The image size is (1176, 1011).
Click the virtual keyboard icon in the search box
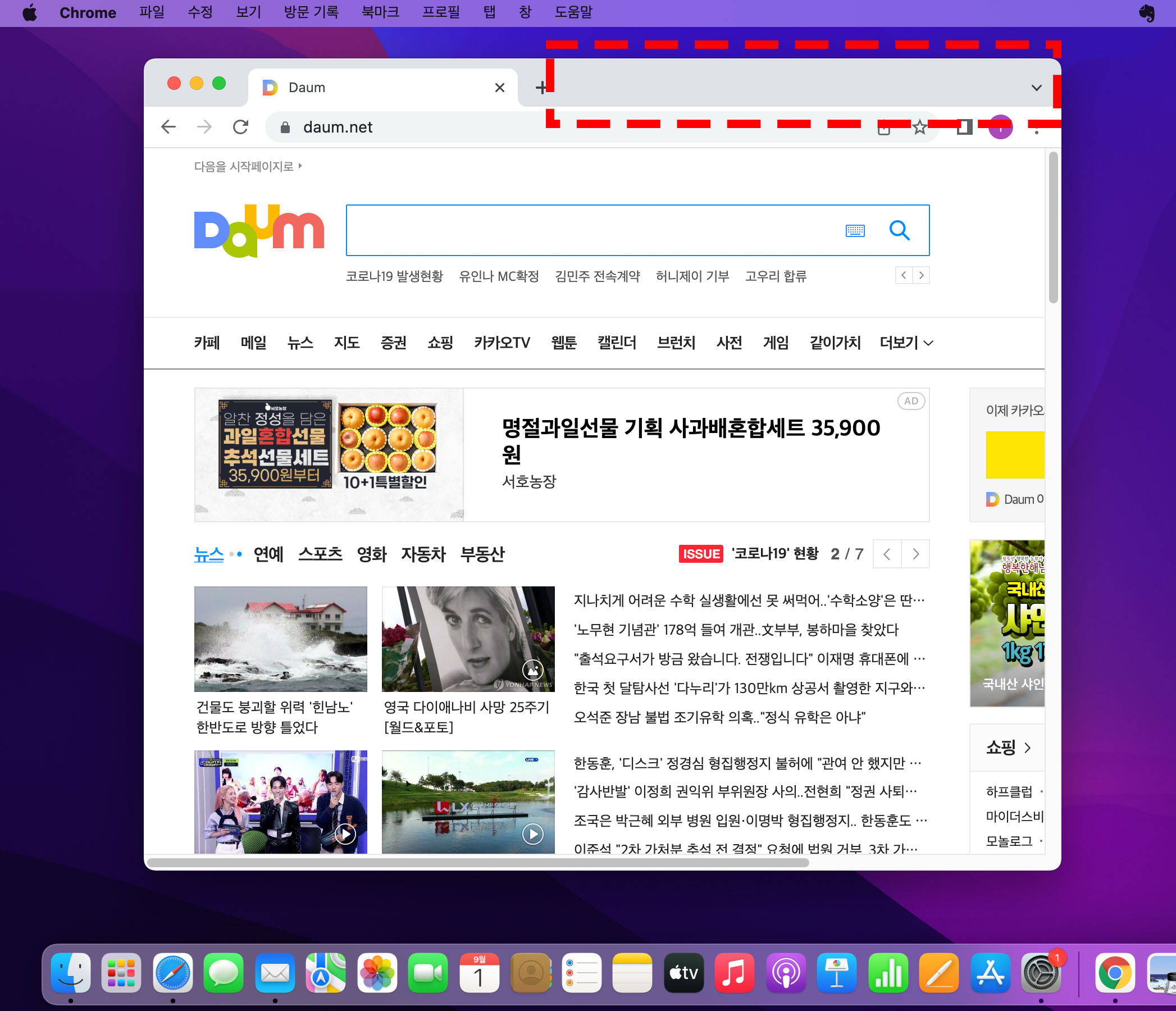(x=856, y=230)
